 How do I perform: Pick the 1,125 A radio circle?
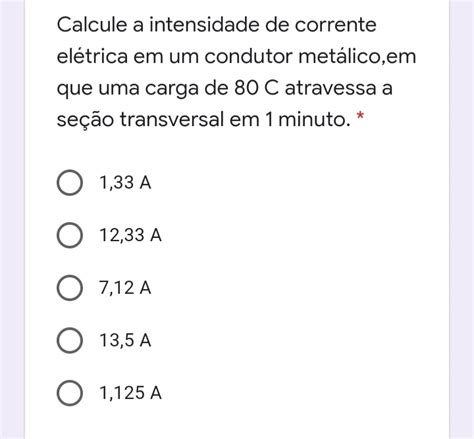pos(70,393)
